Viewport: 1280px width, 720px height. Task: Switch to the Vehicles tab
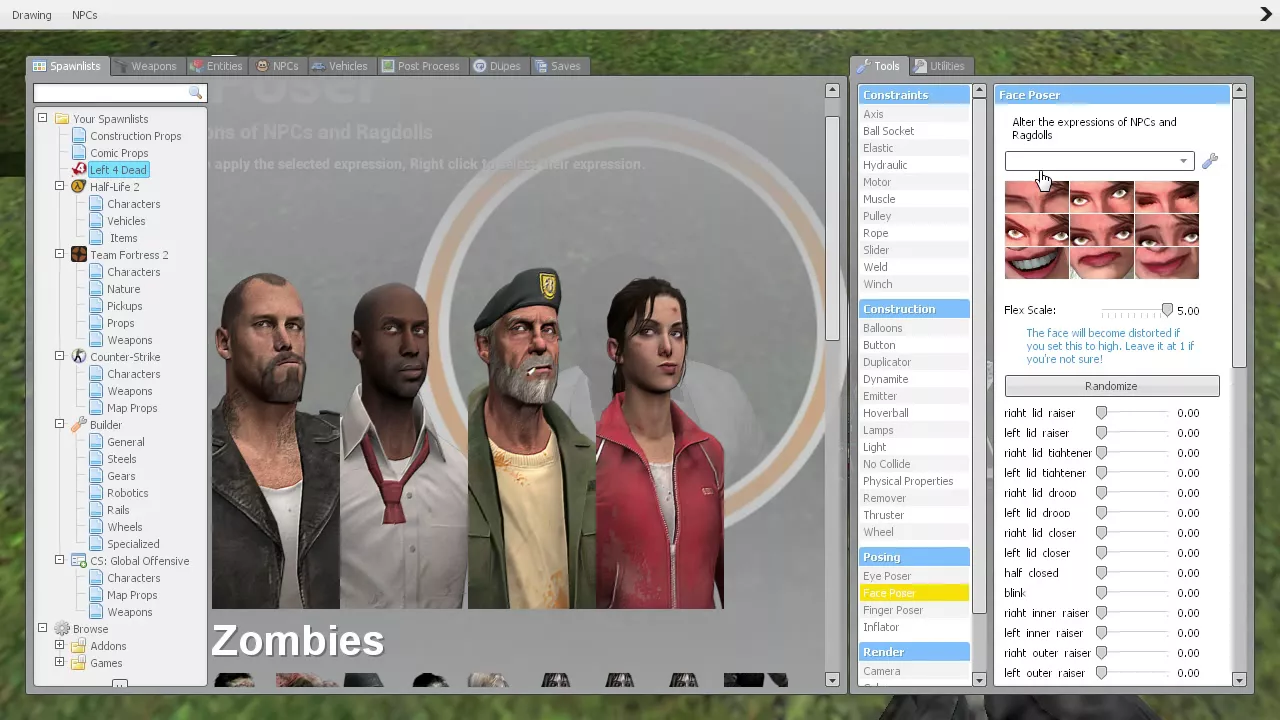click(x=340, y=66)
